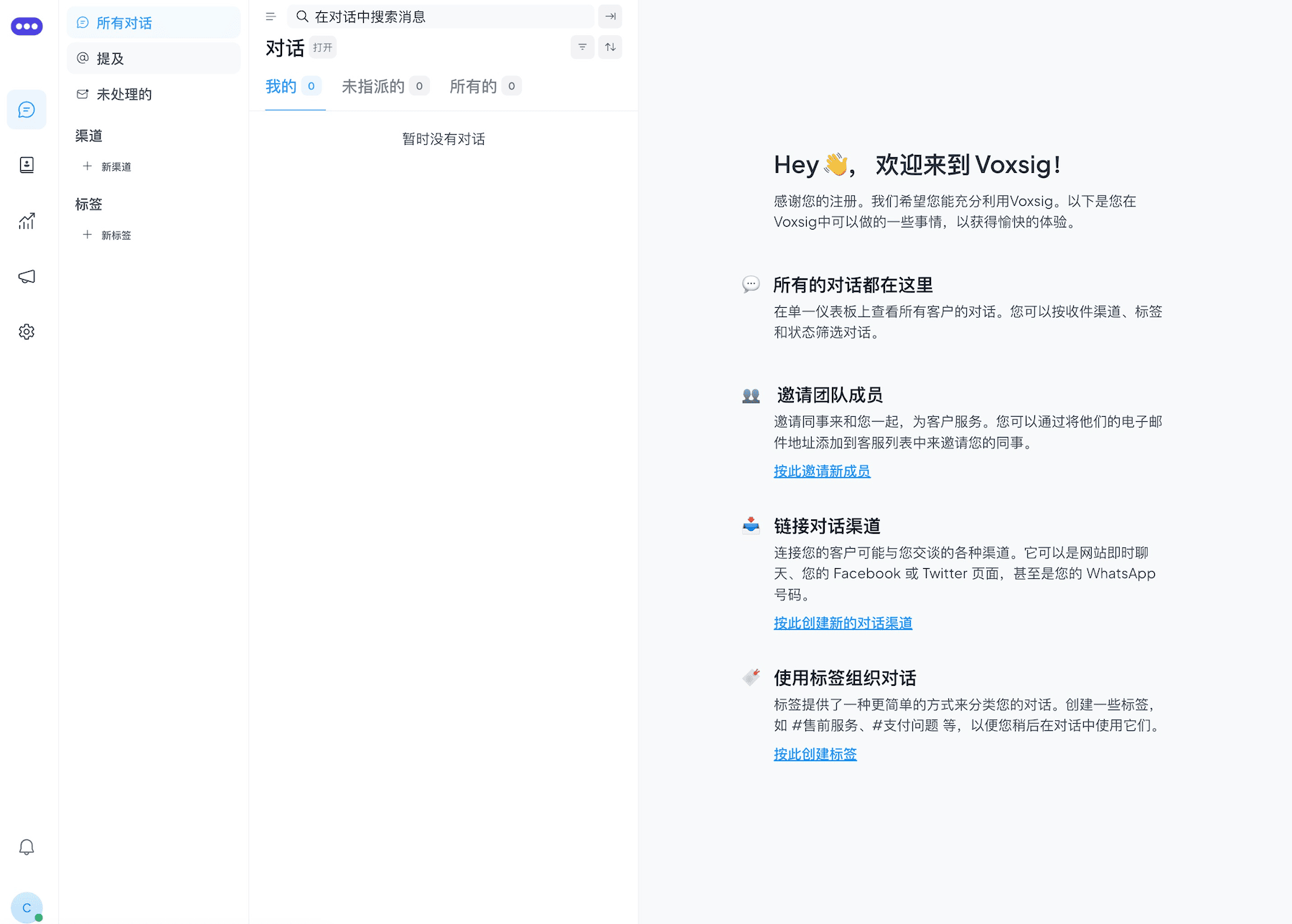The width and height of the screenshot is (1292, 924).
Task: Click the 使用标签组织对话 heading
Action: click(845, 679)
